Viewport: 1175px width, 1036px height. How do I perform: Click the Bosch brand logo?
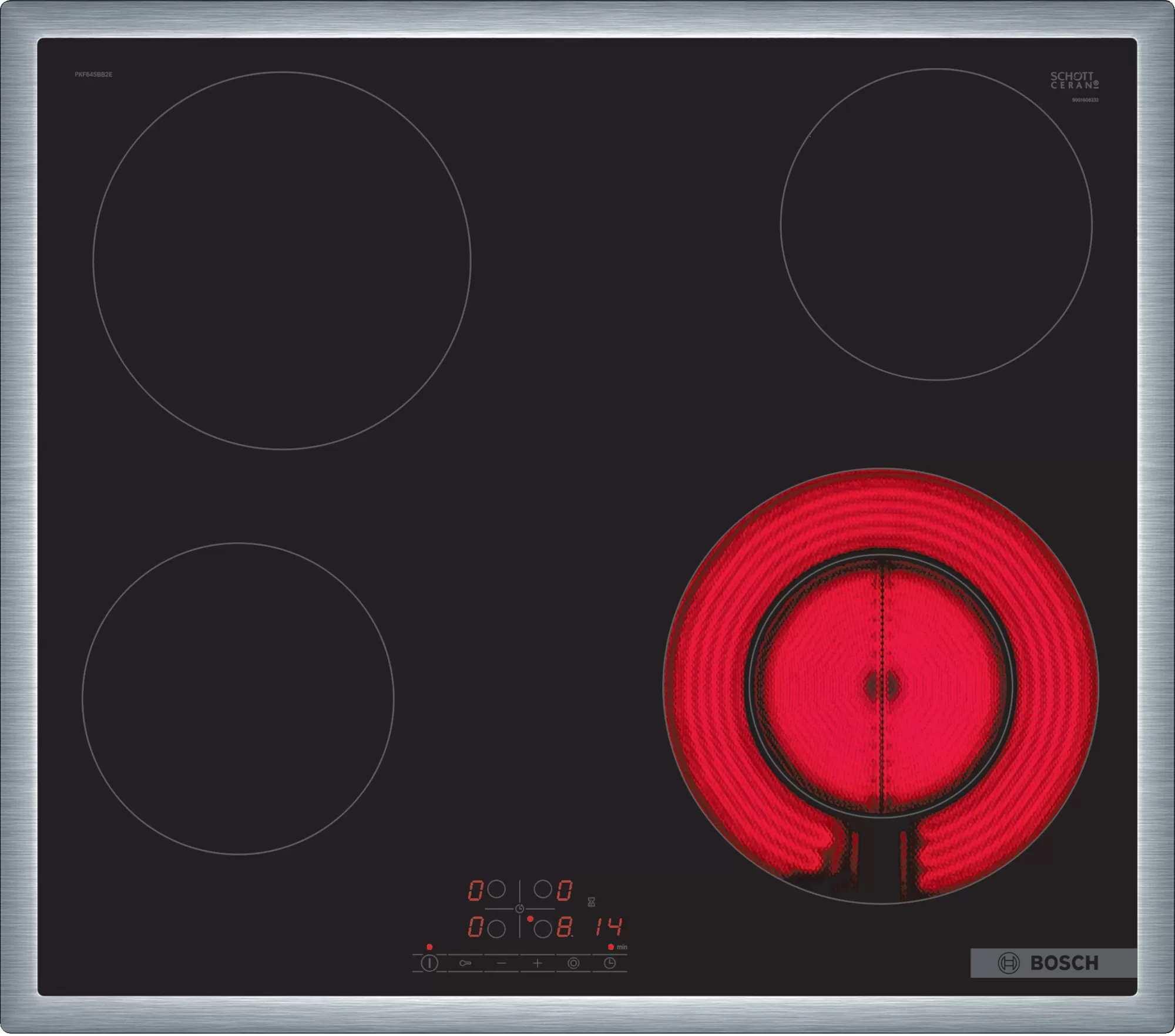tap(1049, 963)
